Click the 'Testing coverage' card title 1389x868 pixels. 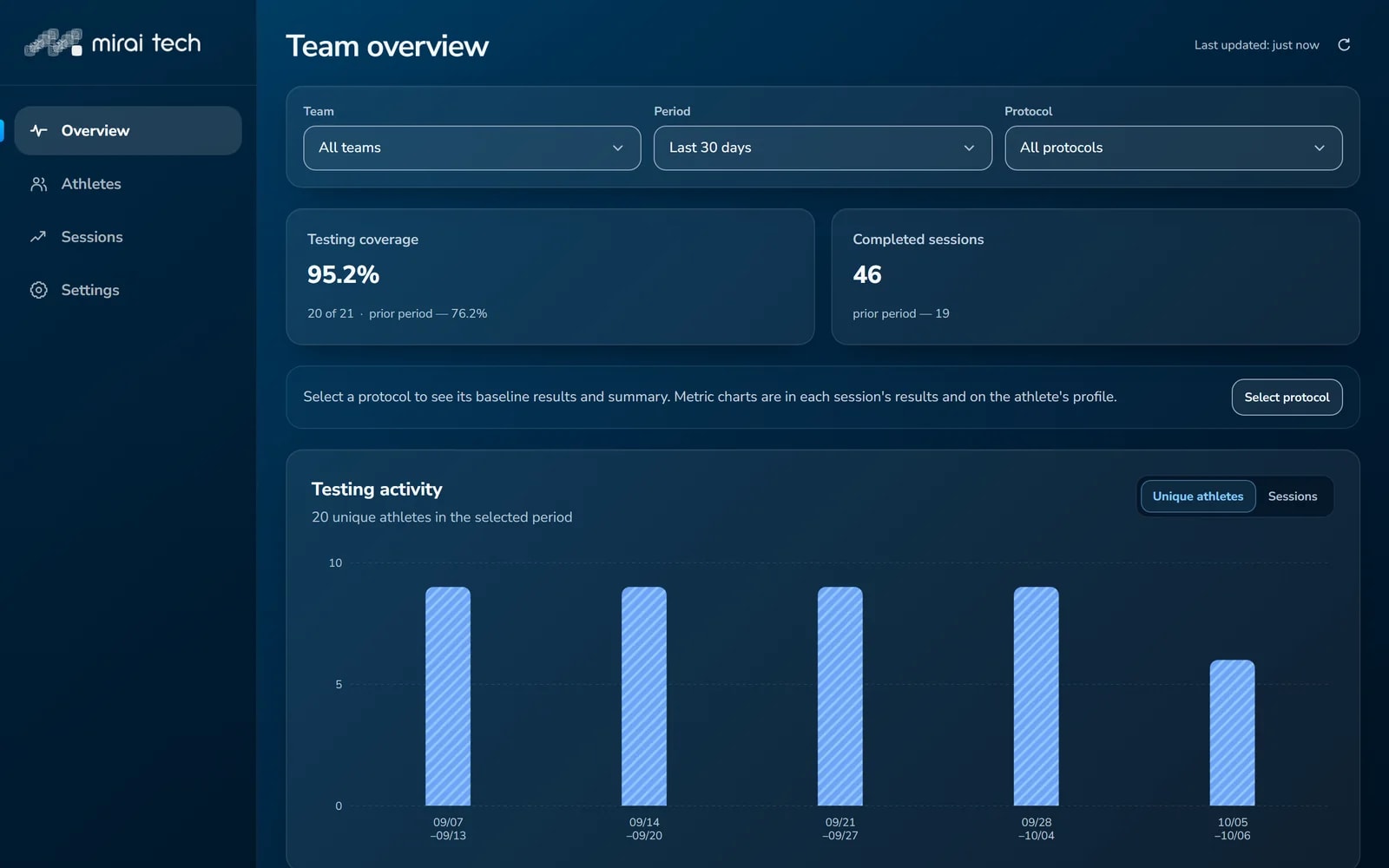tap(363, 240)
